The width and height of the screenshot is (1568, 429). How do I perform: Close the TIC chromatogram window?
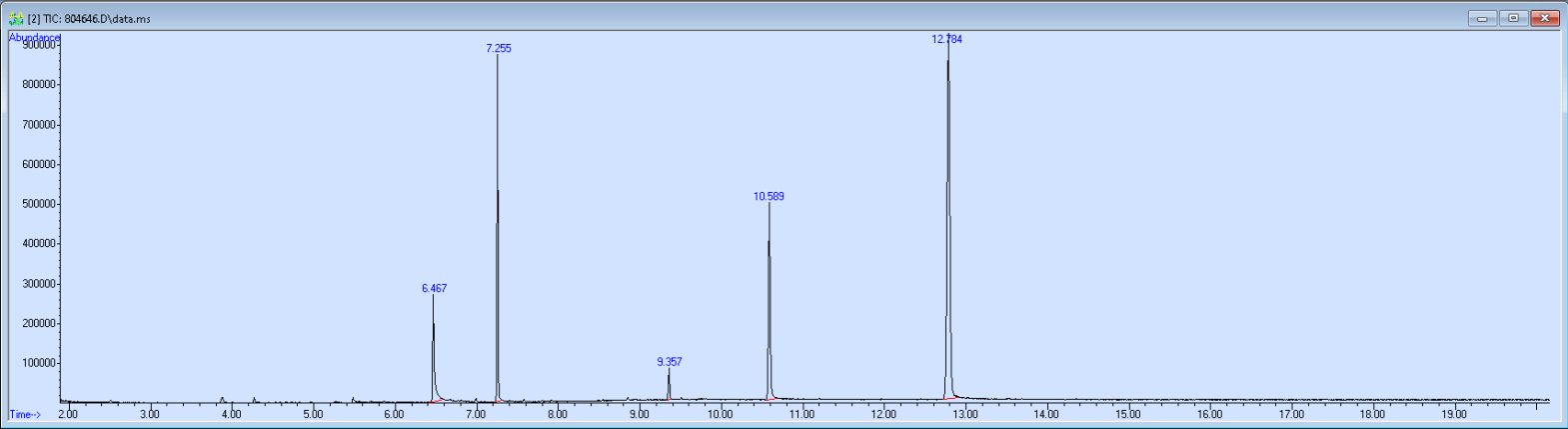pyautogui.click(x=1546, y=18)
